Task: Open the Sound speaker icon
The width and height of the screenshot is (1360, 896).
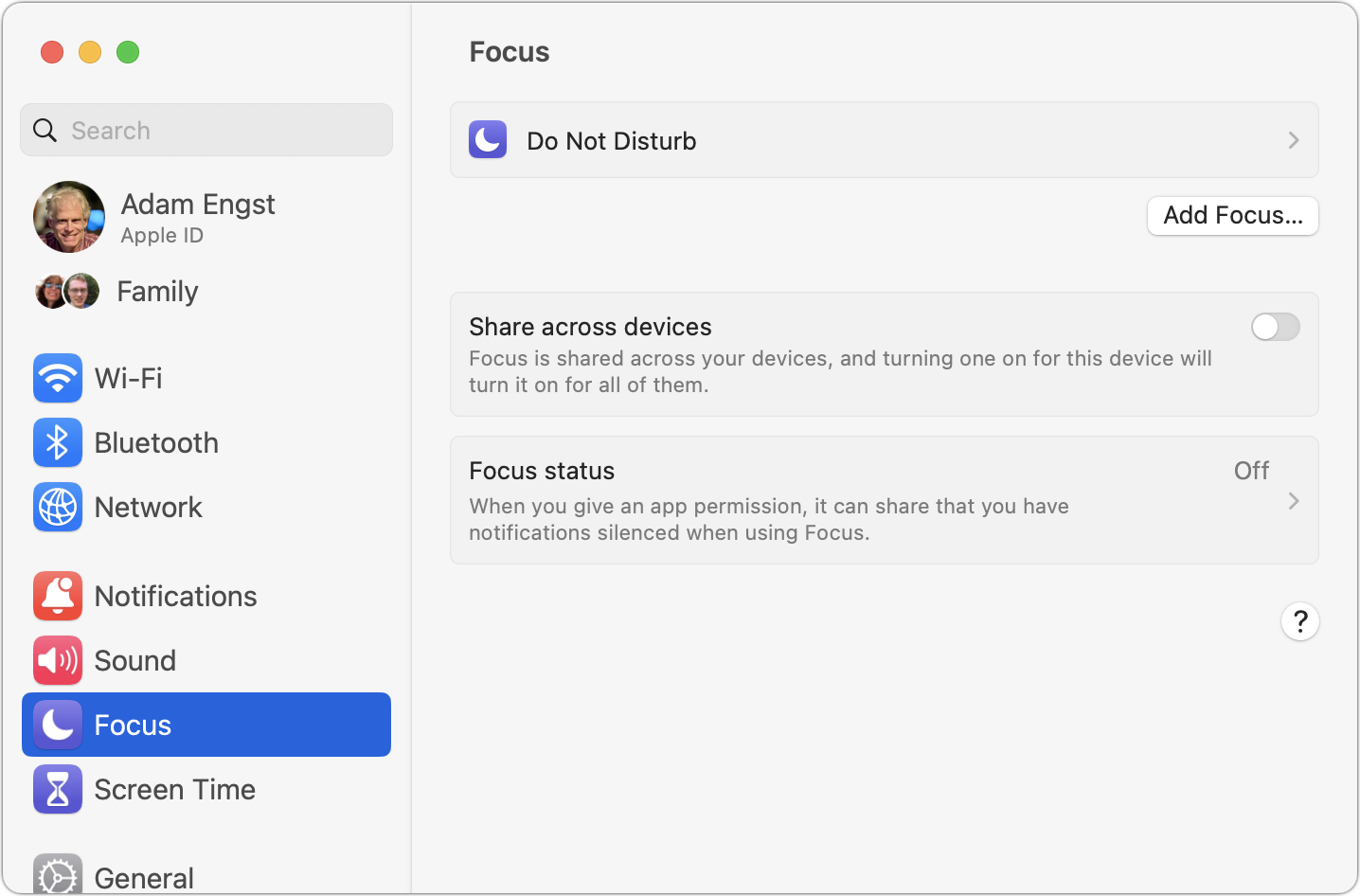Action: point(58,660)
